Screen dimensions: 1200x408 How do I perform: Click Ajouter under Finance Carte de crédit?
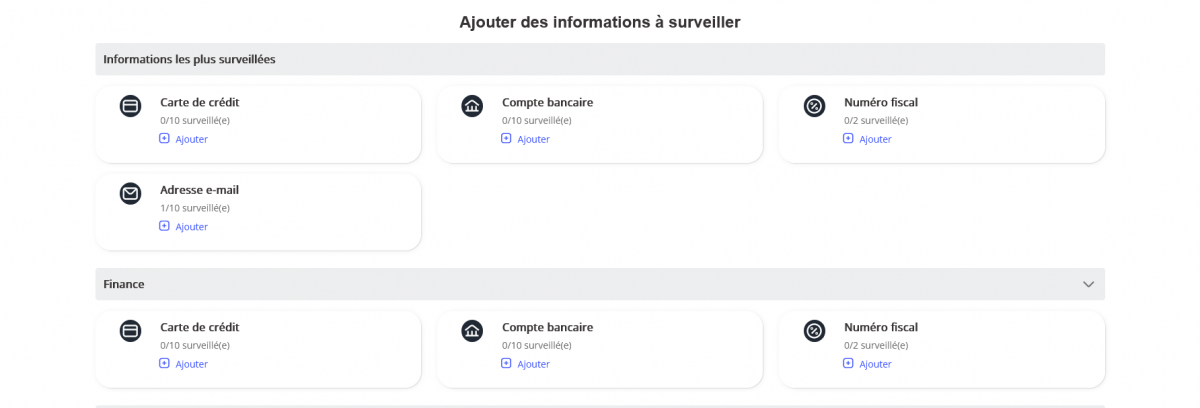point(191,364)
